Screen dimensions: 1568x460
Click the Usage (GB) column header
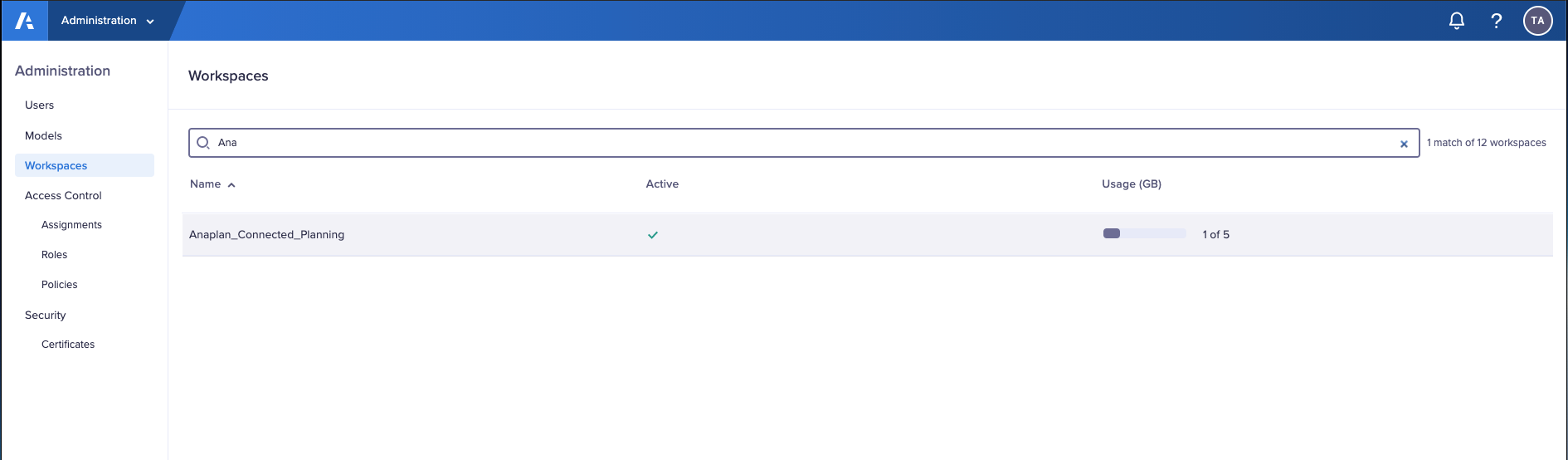pos(1132,184)
